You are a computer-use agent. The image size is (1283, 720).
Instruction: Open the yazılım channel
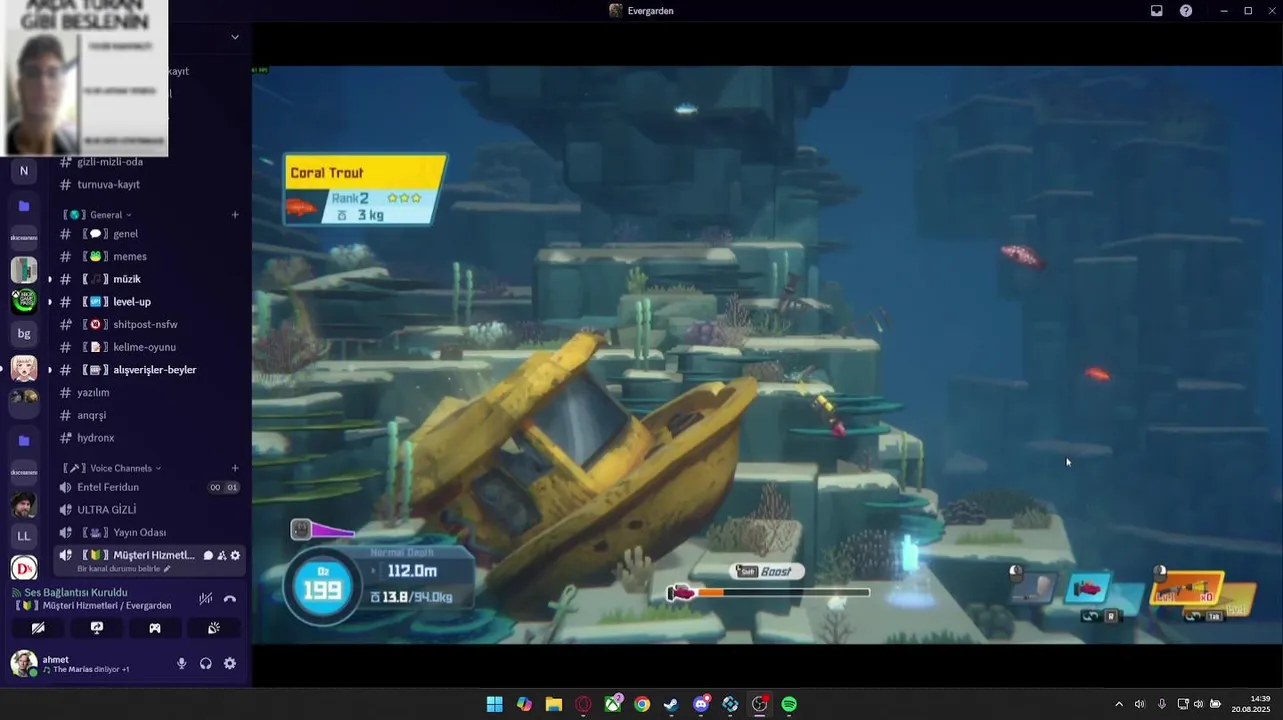148,392
